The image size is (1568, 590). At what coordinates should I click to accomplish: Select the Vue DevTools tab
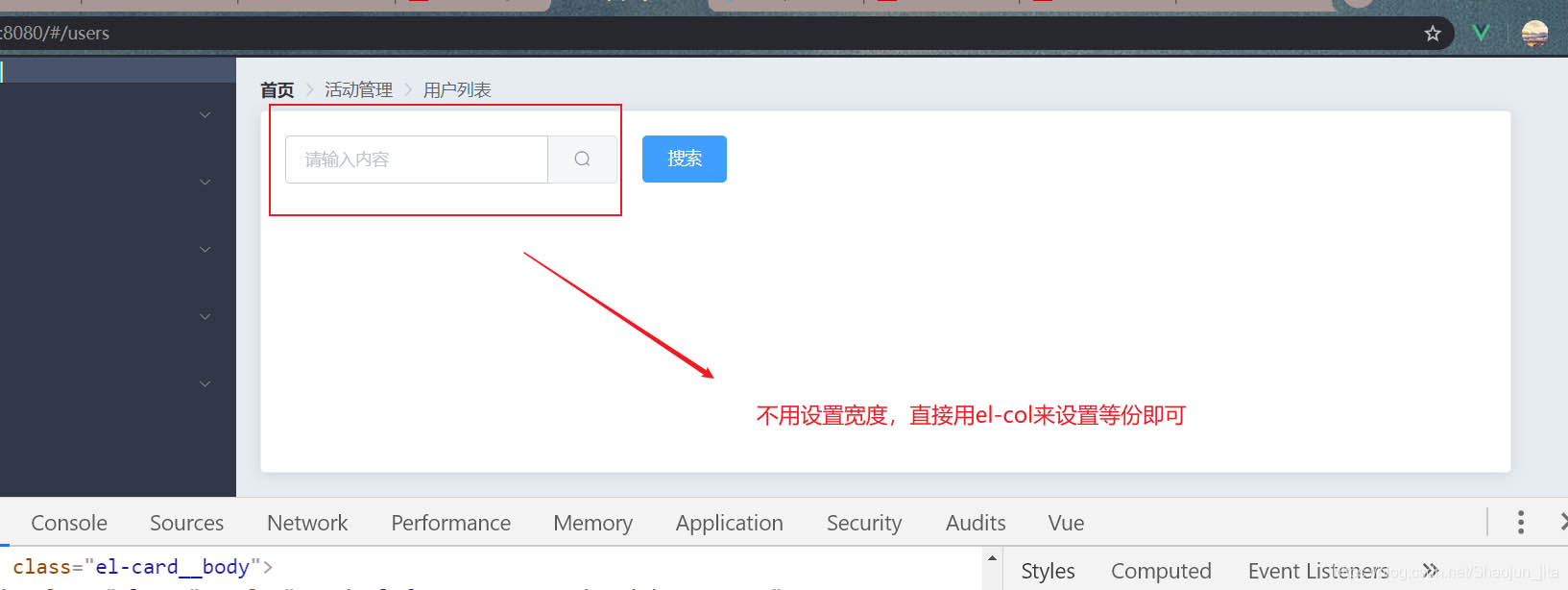pyautogui.click(x=1066, y=523)
